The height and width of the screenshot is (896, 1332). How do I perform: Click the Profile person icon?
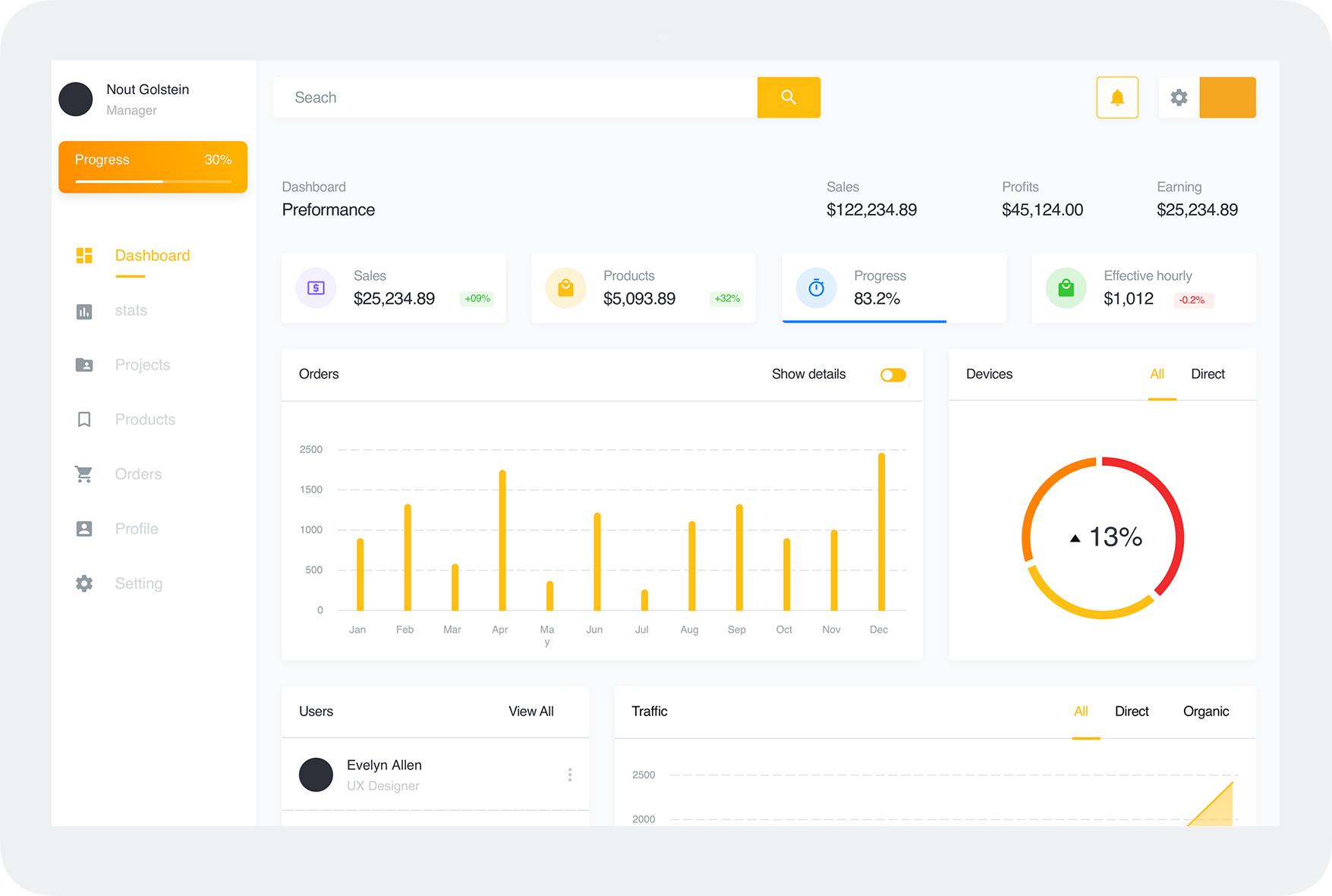[84, 529]
